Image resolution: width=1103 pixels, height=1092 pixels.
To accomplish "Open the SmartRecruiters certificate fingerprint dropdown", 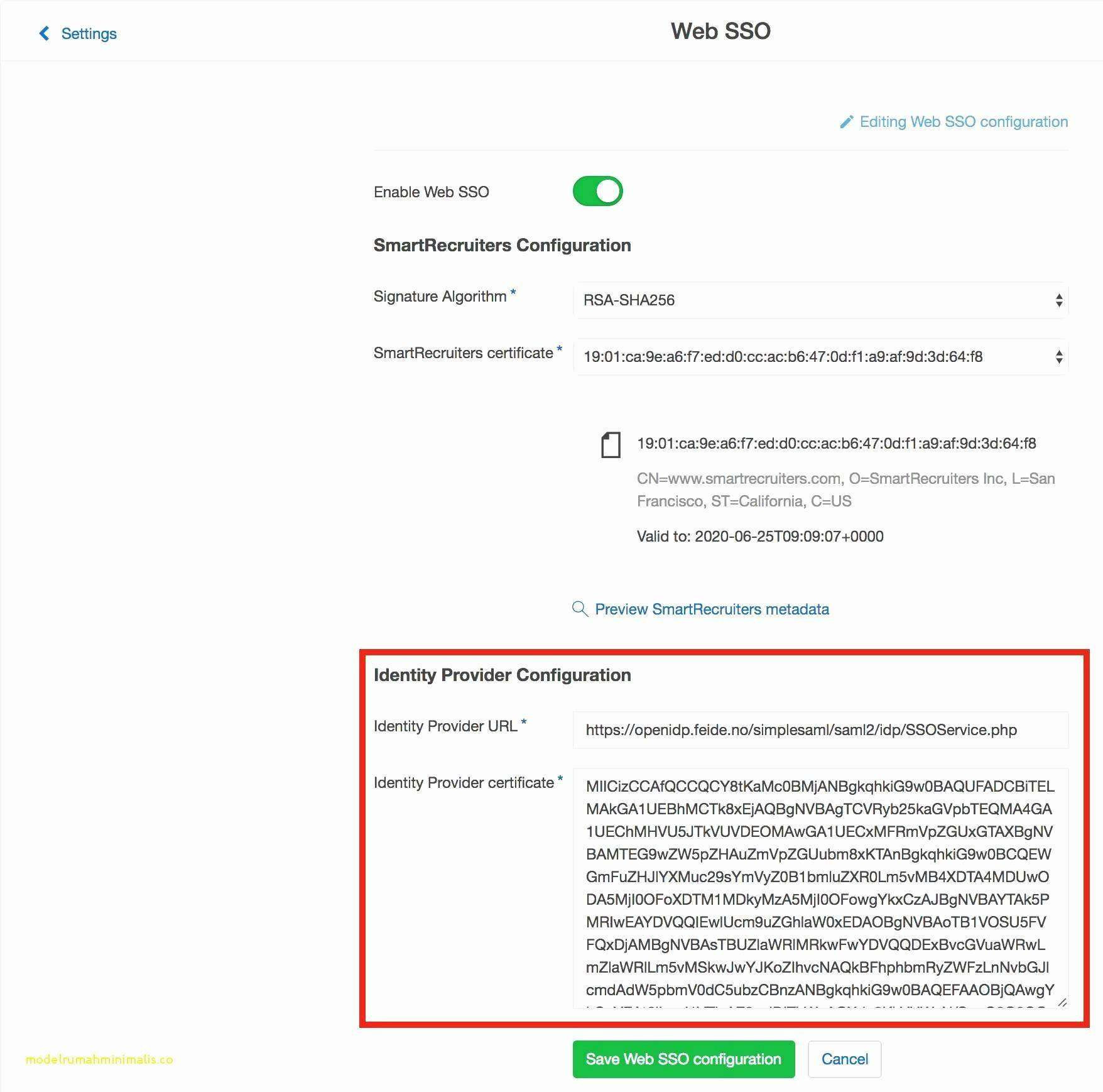I will point(820,357).
